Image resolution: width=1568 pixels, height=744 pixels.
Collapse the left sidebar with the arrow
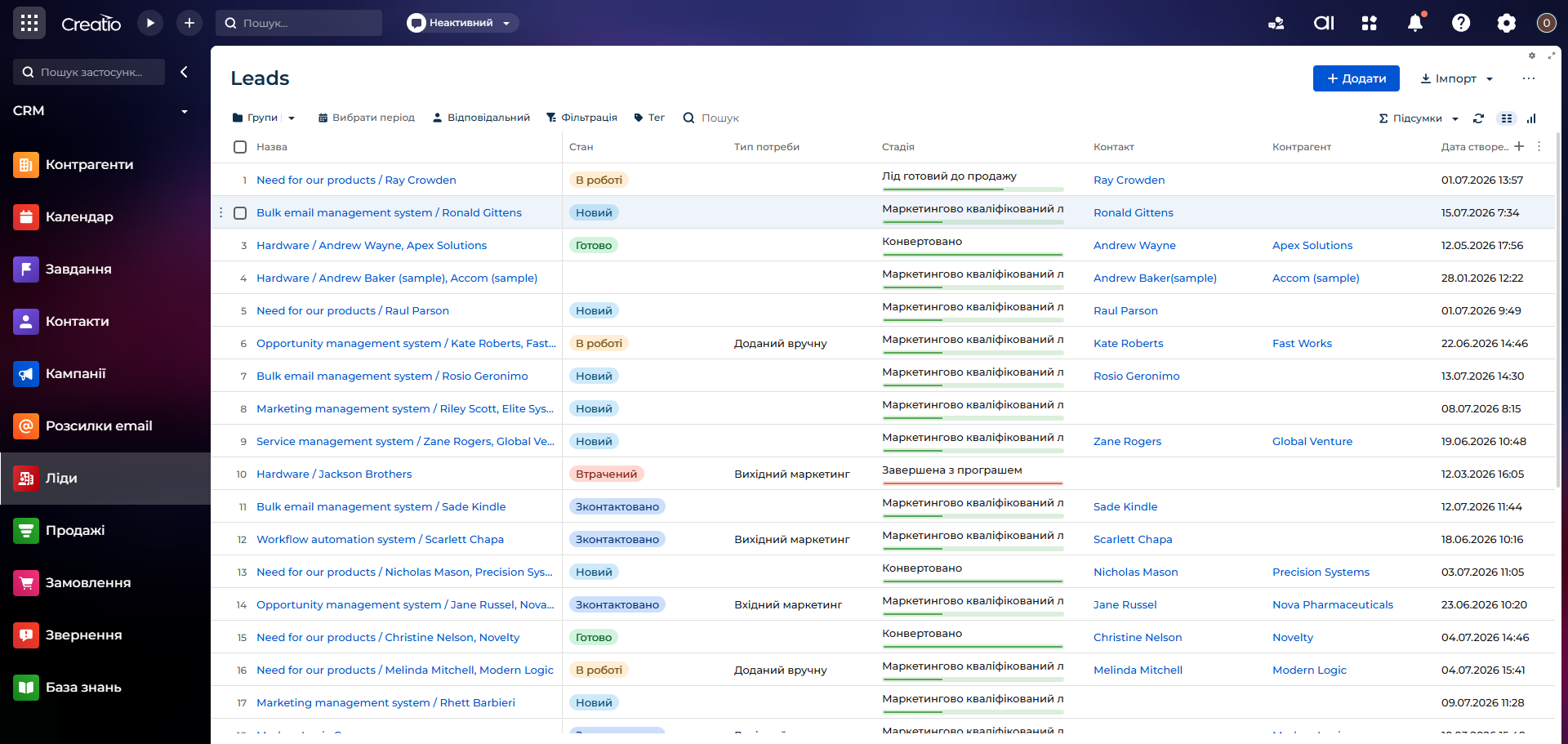tap(185, 72)
